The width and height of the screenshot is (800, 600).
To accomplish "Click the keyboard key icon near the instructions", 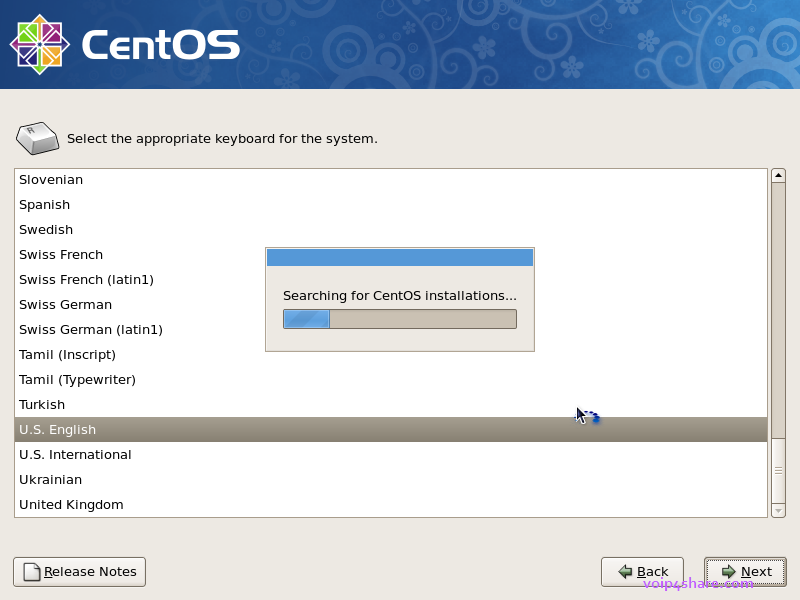I will click(37, 138).
